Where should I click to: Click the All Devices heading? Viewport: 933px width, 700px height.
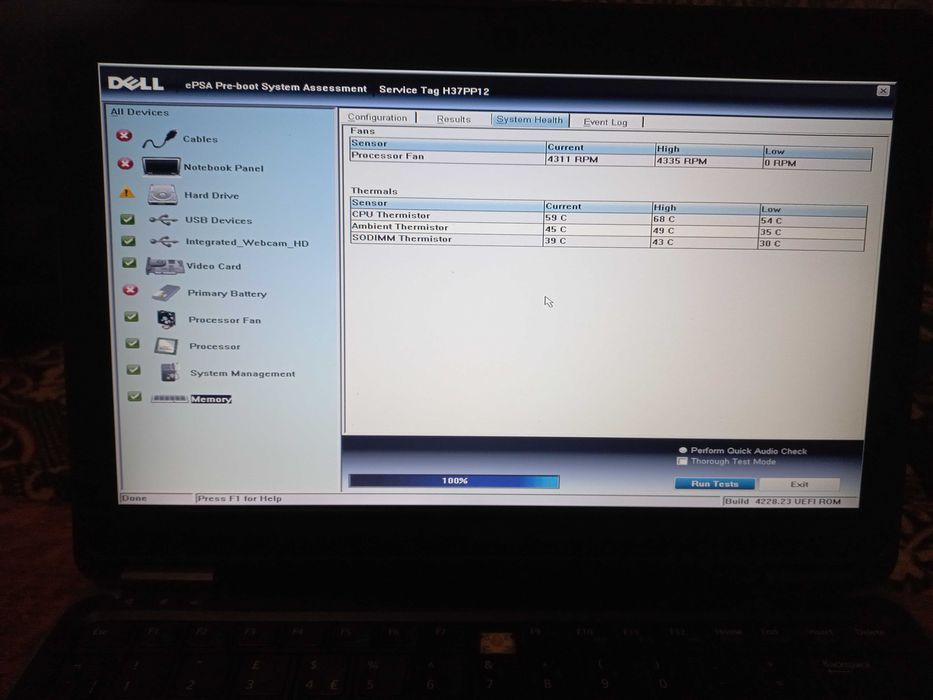point(139,112)
